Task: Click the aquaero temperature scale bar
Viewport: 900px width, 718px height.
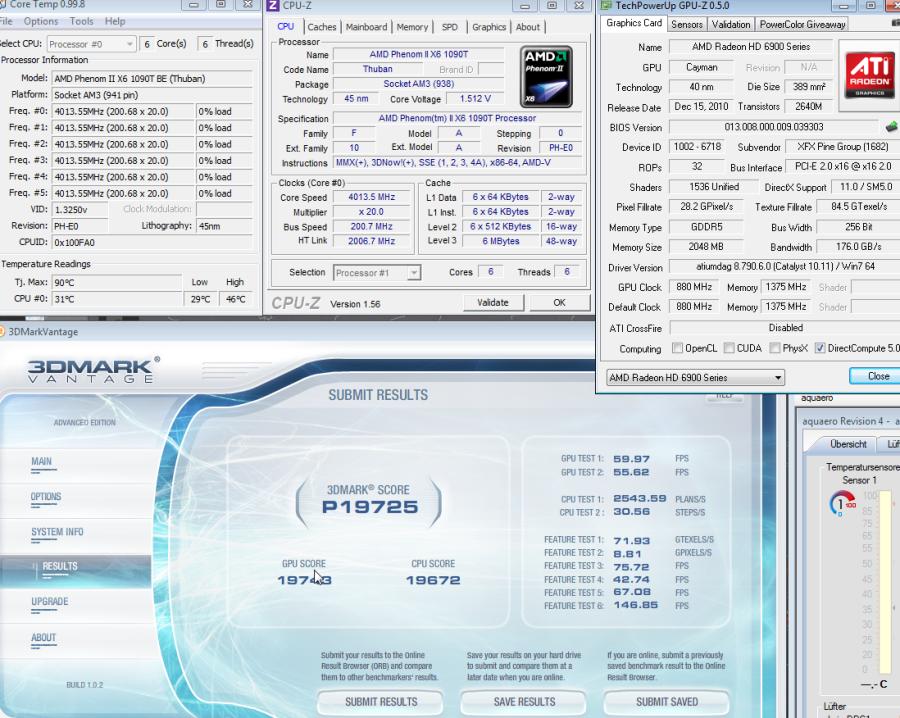Action: [883, 581]
